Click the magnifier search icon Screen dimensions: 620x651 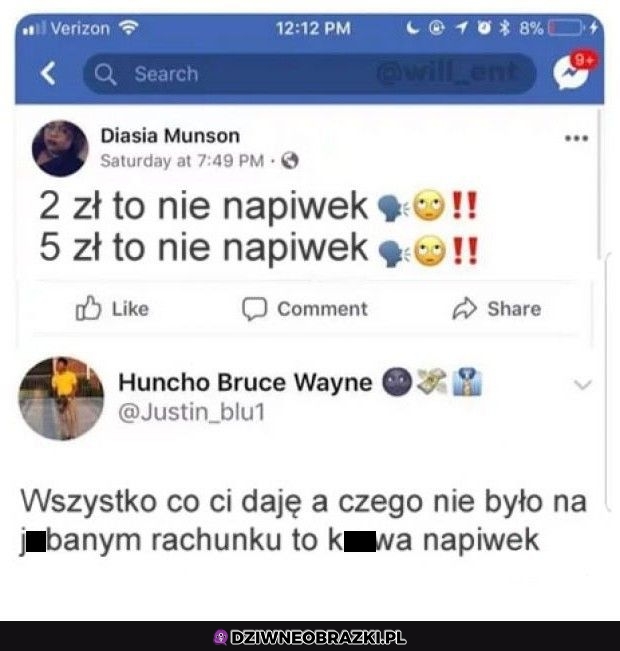coord(105,74)
